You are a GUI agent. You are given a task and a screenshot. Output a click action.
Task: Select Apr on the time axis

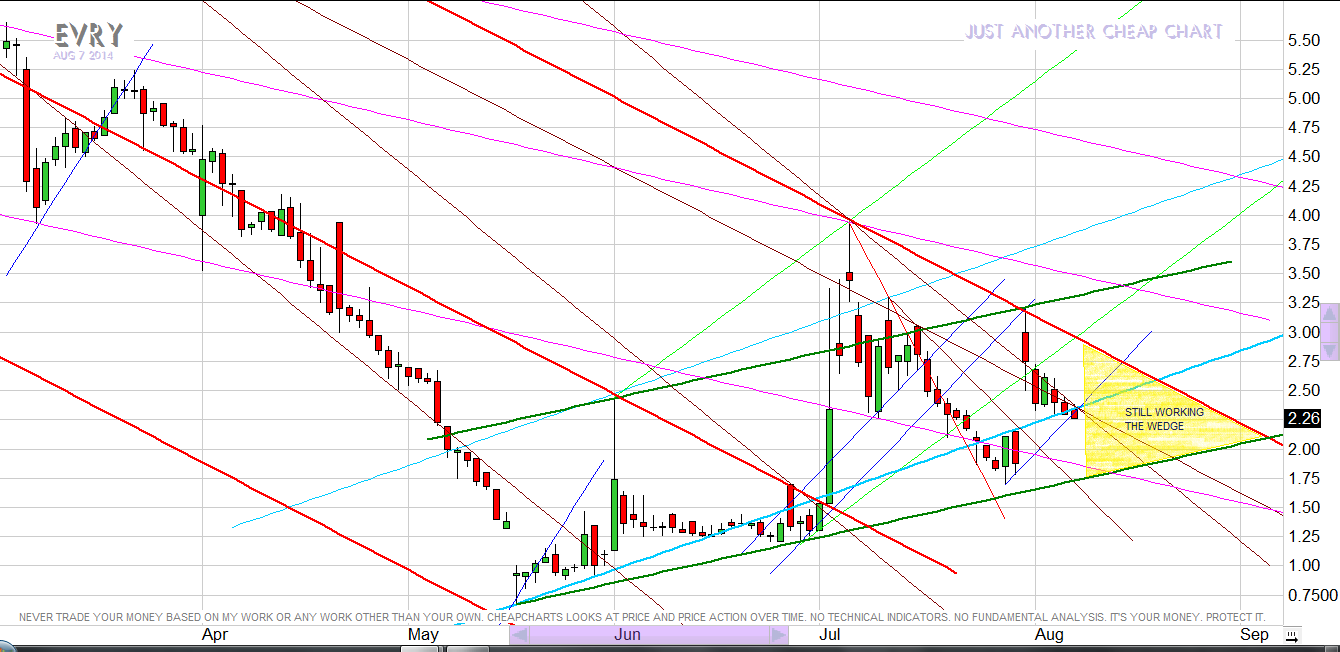pyautogui.click(x=214, y=635)
